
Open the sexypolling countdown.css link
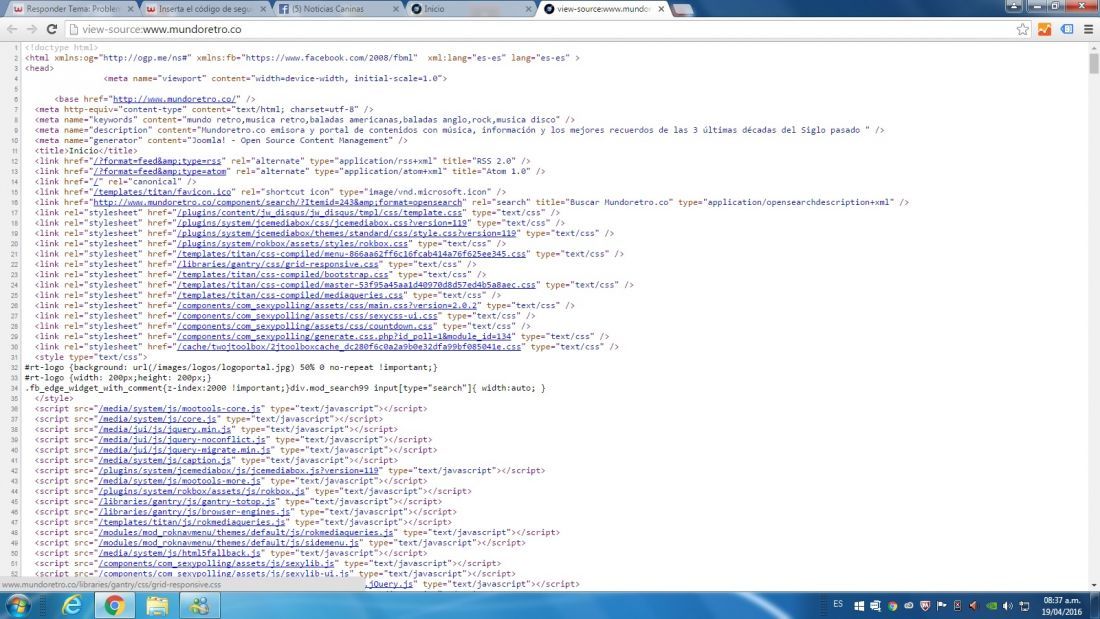click(304, 326)
